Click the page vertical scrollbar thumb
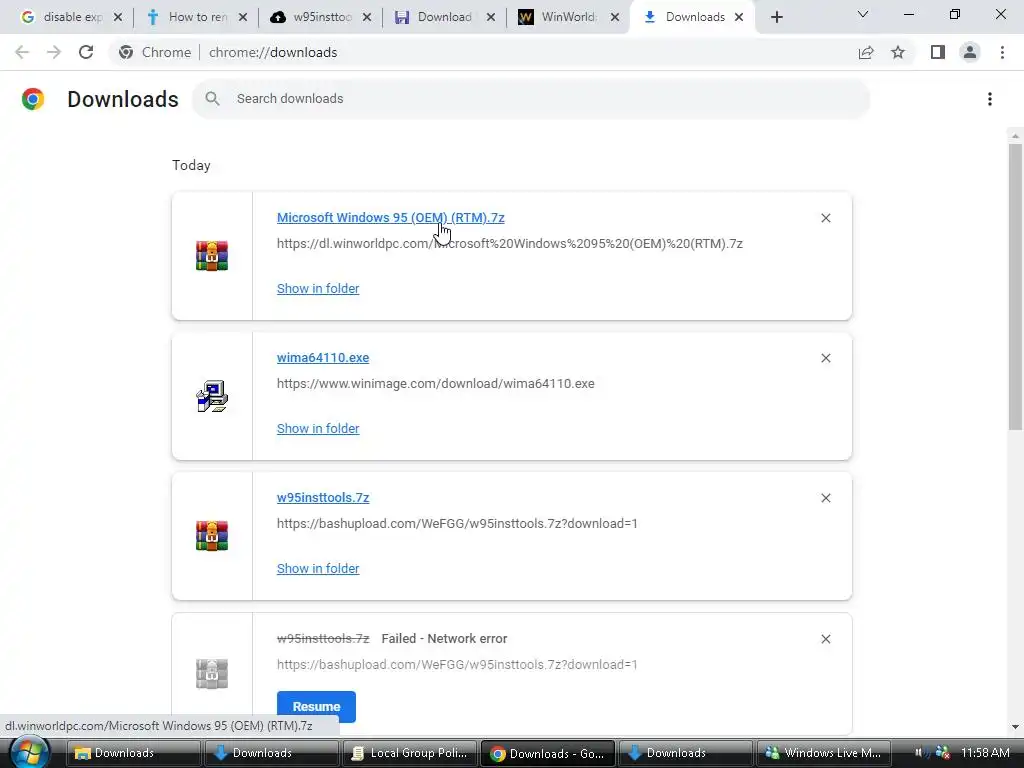The height and width of the screenshot is (768, 1024). point(1015,287)
